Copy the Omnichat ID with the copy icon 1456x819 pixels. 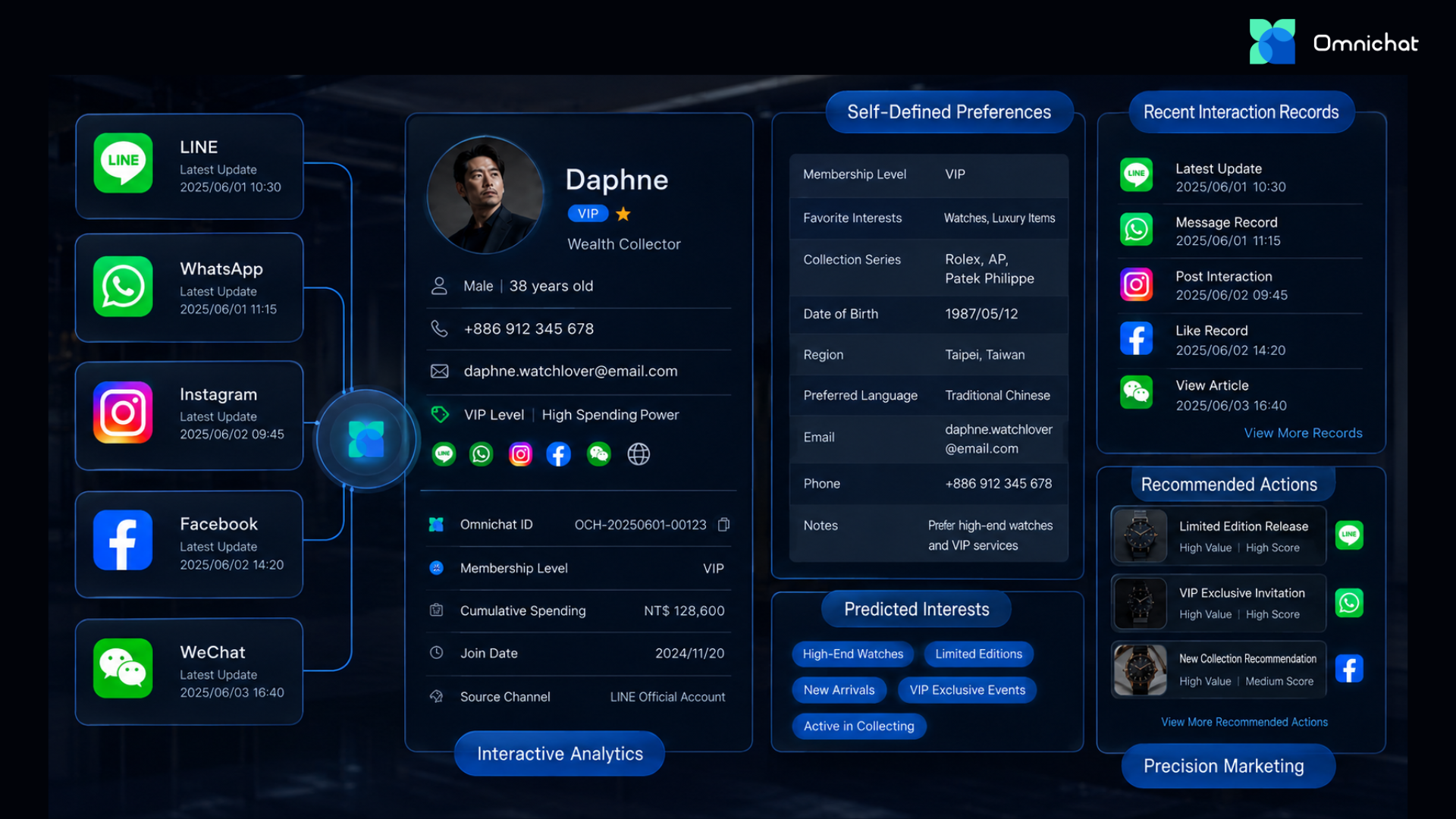click(x=724, y=525)
